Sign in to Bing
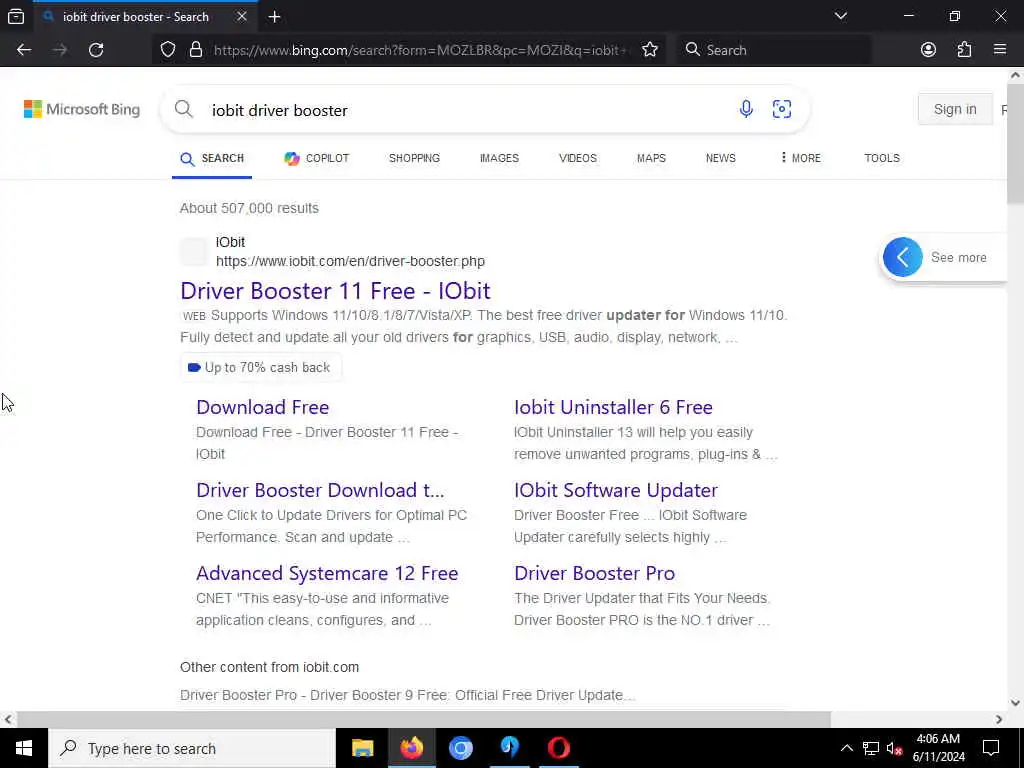Image resolution: width=1024 pixels, height=768 pixels. pos(955,109)
